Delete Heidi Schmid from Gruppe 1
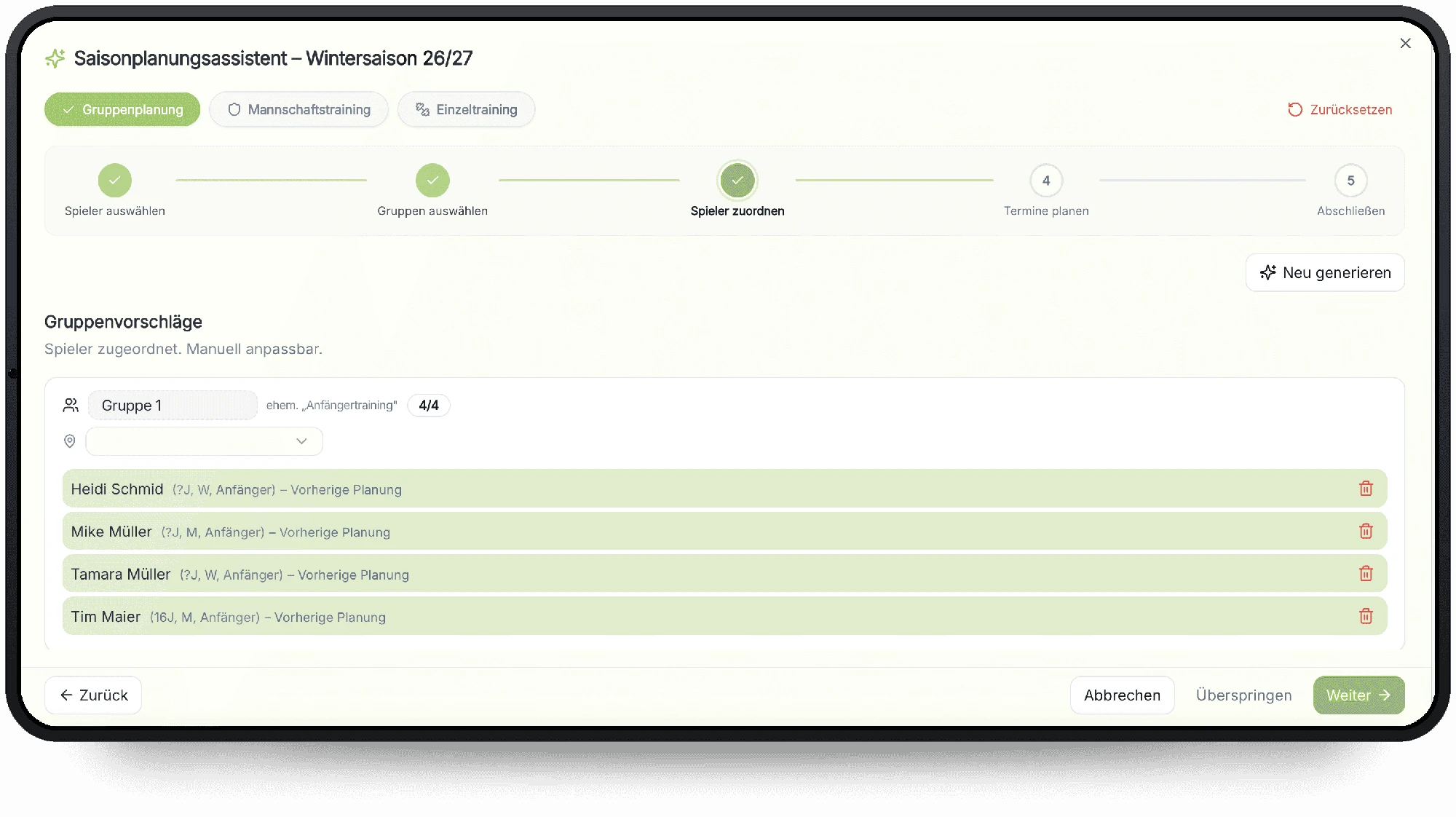 pos(1366,489)
